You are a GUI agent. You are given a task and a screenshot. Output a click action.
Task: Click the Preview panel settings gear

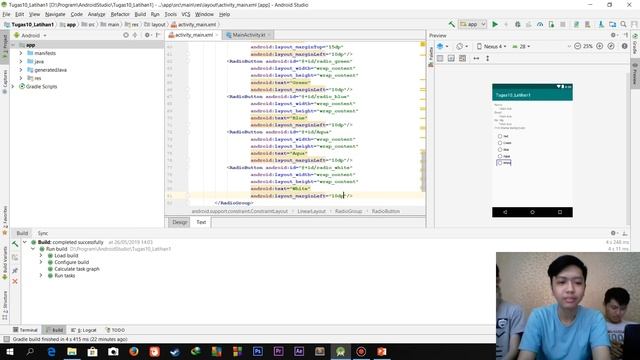613,36
